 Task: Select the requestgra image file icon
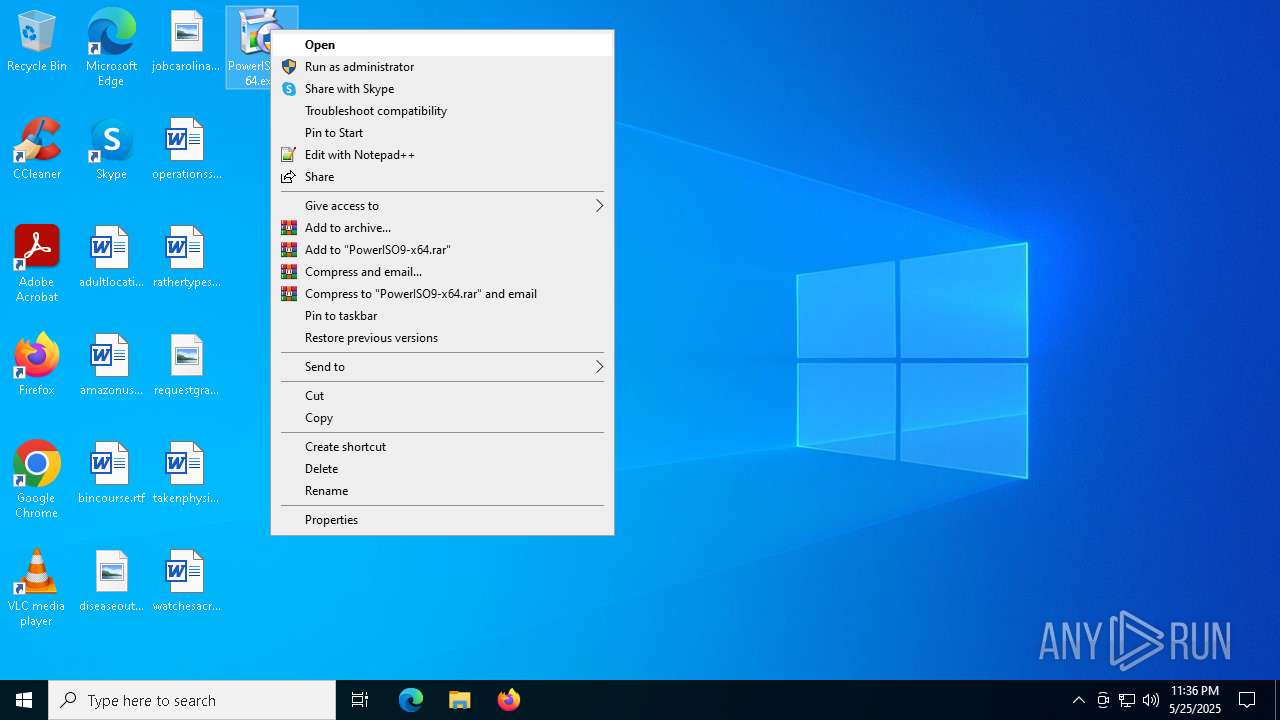pyautogui.click(x=186, y=366)
